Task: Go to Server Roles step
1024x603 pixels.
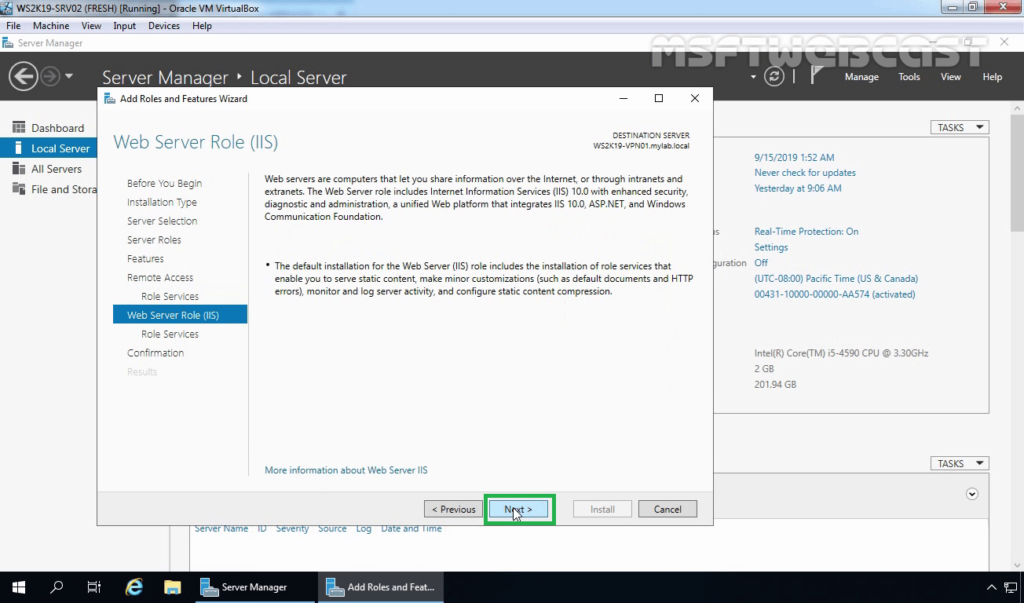Action: [x=153, y=240]
